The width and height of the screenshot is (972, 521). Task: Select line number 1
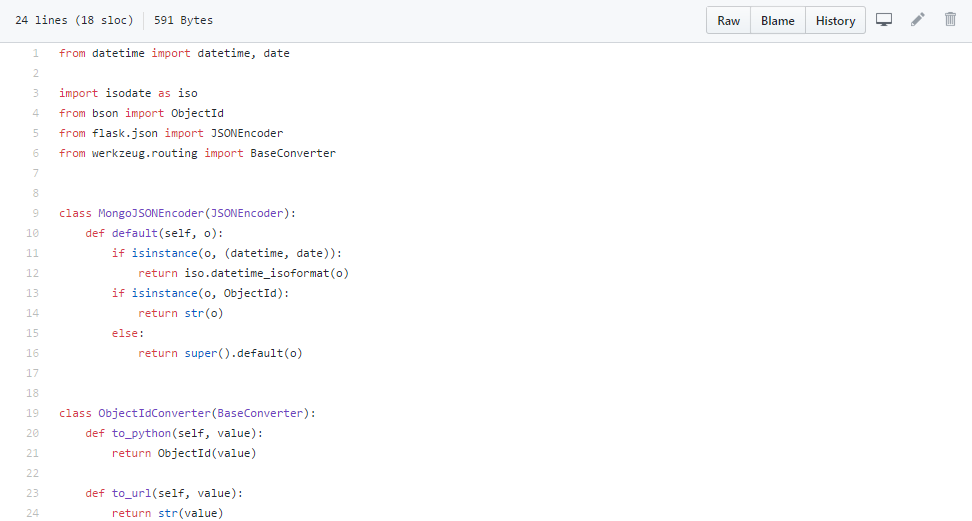click(x=35, y=53)
